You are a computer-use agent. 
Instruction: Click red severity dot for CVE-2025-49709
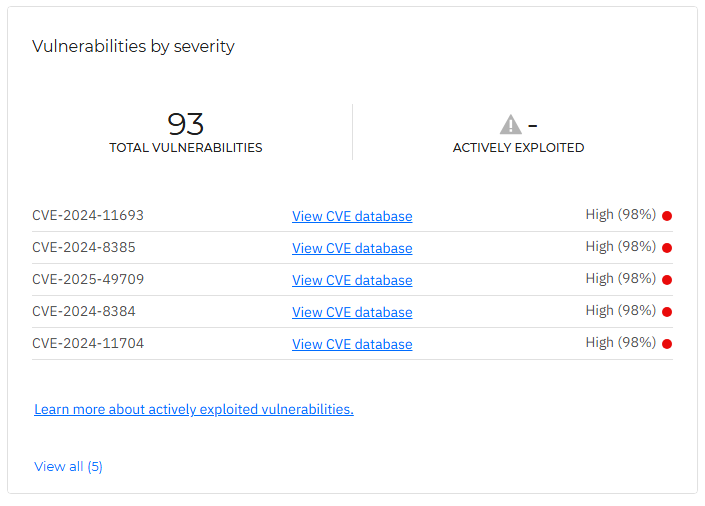pos(667,280)
